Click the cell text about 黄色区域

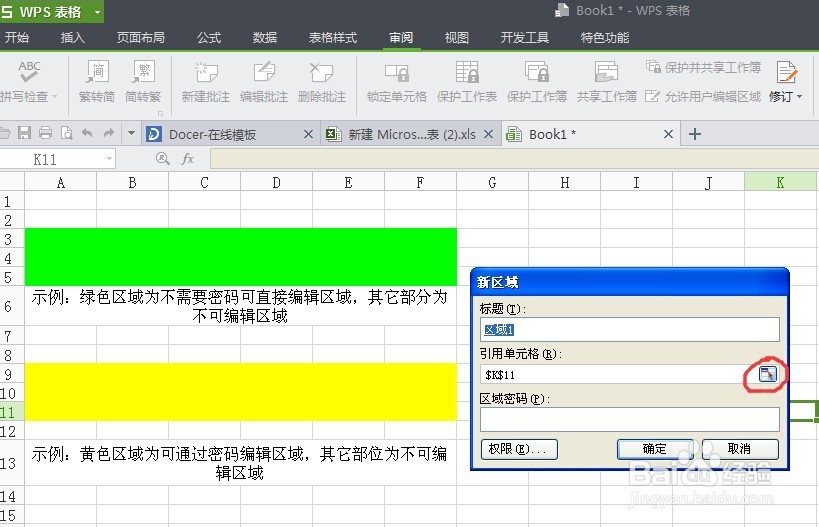coord(240,463)
